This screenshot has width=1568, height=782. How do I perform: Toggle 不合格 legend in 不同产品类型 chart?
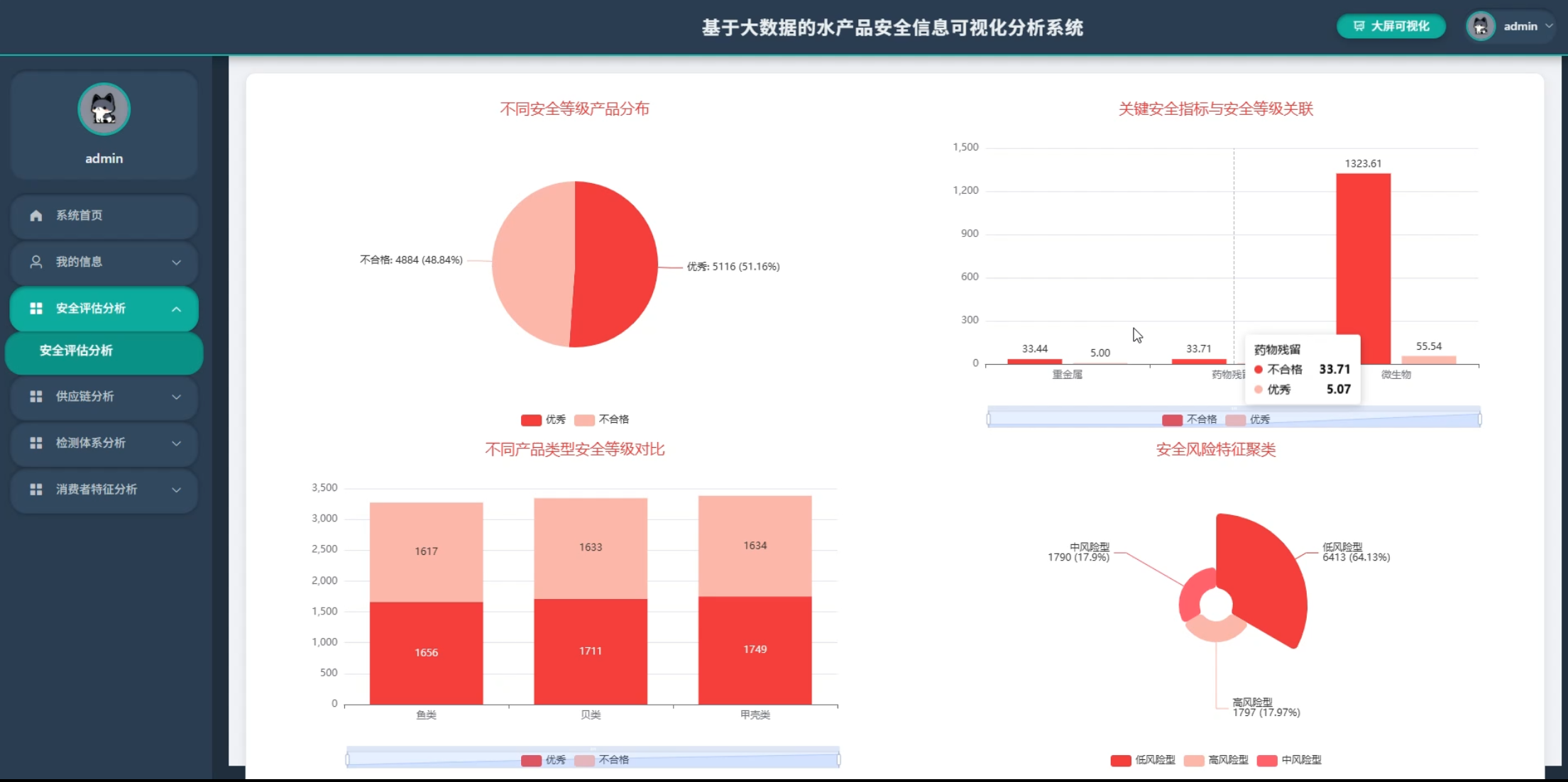coord(602,760)
